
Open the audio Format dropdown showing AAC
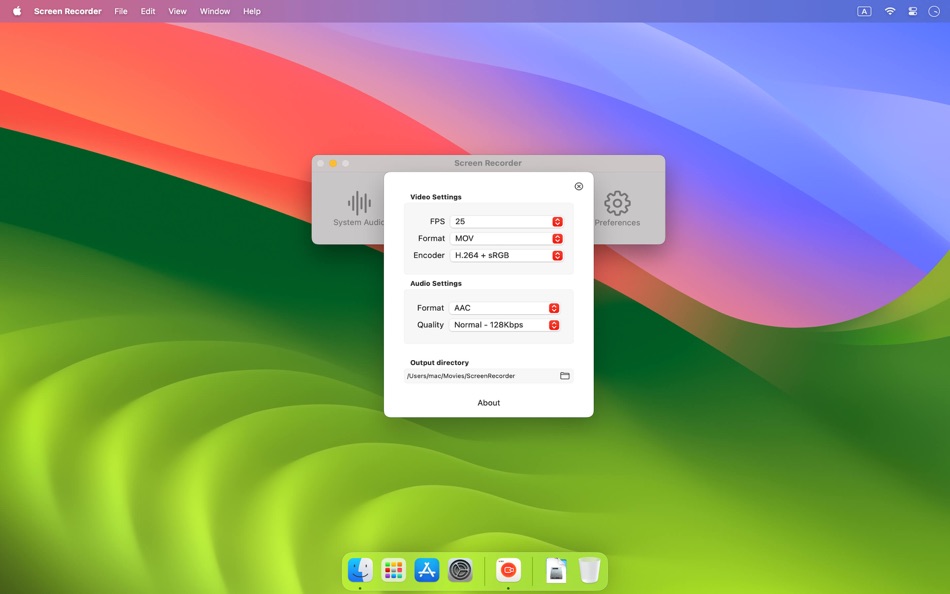coord(504,308)
